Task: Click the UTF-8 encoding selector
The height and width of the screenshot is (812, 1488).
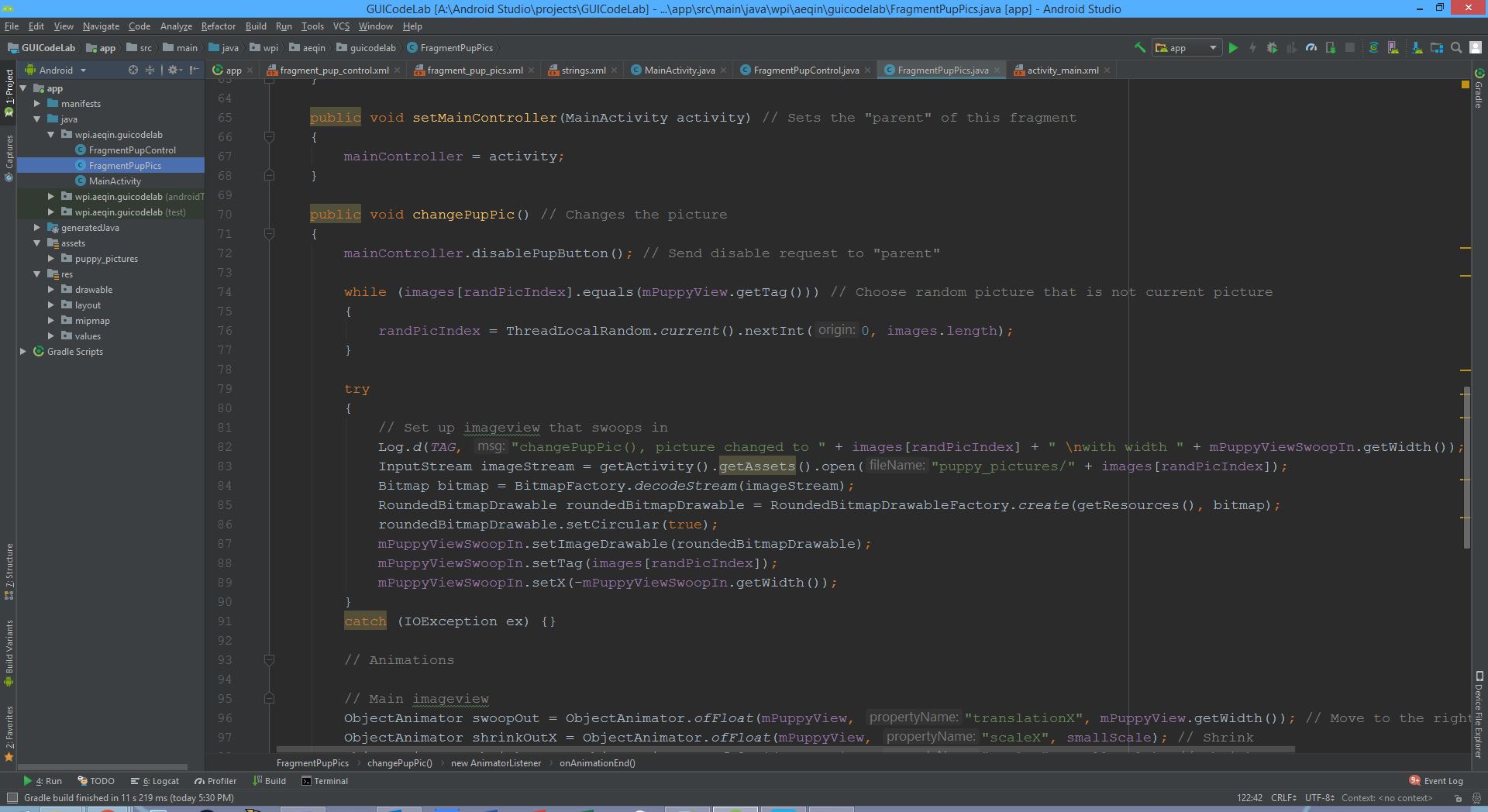Action: point(1319,797)
